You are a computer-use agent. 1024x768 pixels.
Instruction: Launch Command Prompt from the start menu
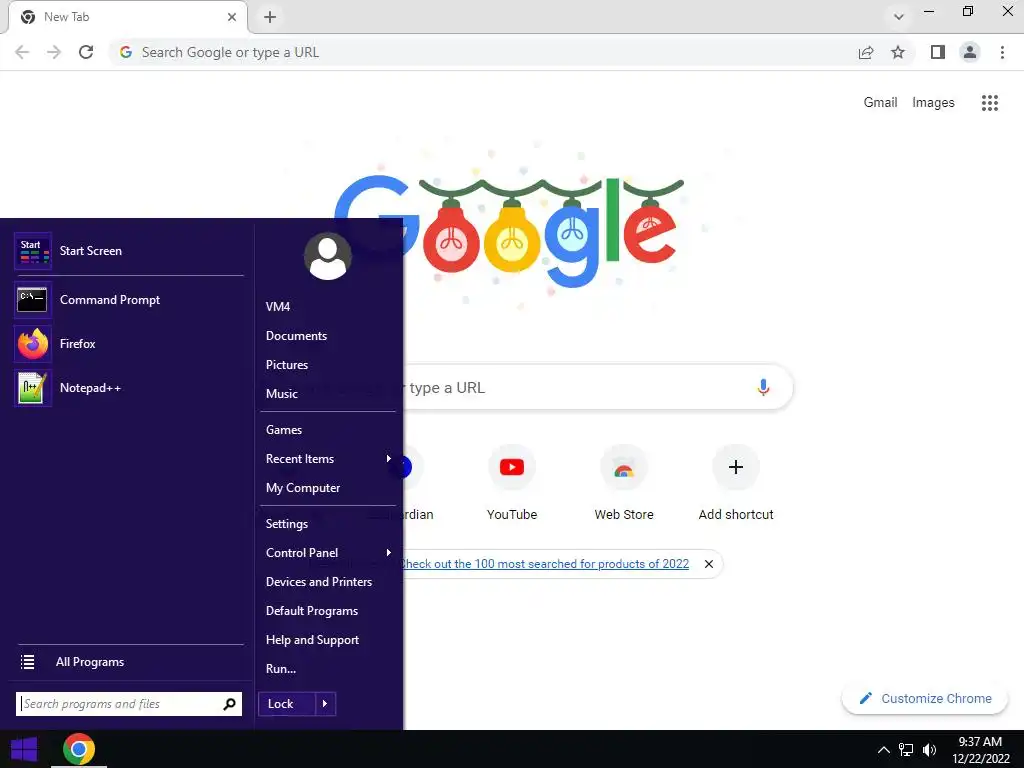tap(129, 300)
